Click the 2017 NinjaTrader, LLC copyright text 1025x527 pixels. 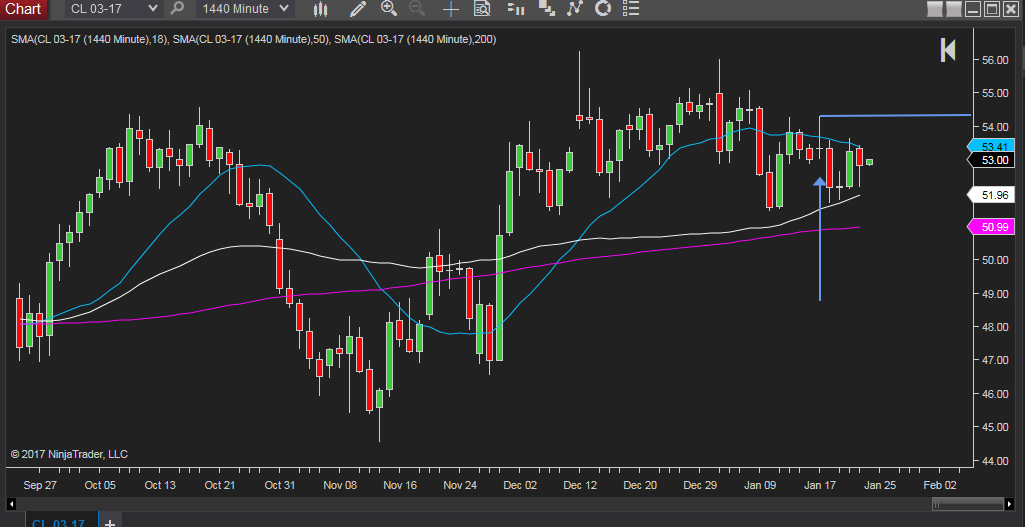click(69, 454)
